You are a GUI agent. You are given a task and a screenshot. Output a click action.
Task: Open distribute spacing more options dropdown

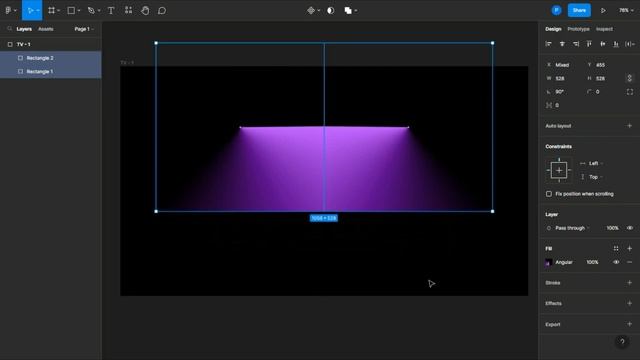point(630,44)
